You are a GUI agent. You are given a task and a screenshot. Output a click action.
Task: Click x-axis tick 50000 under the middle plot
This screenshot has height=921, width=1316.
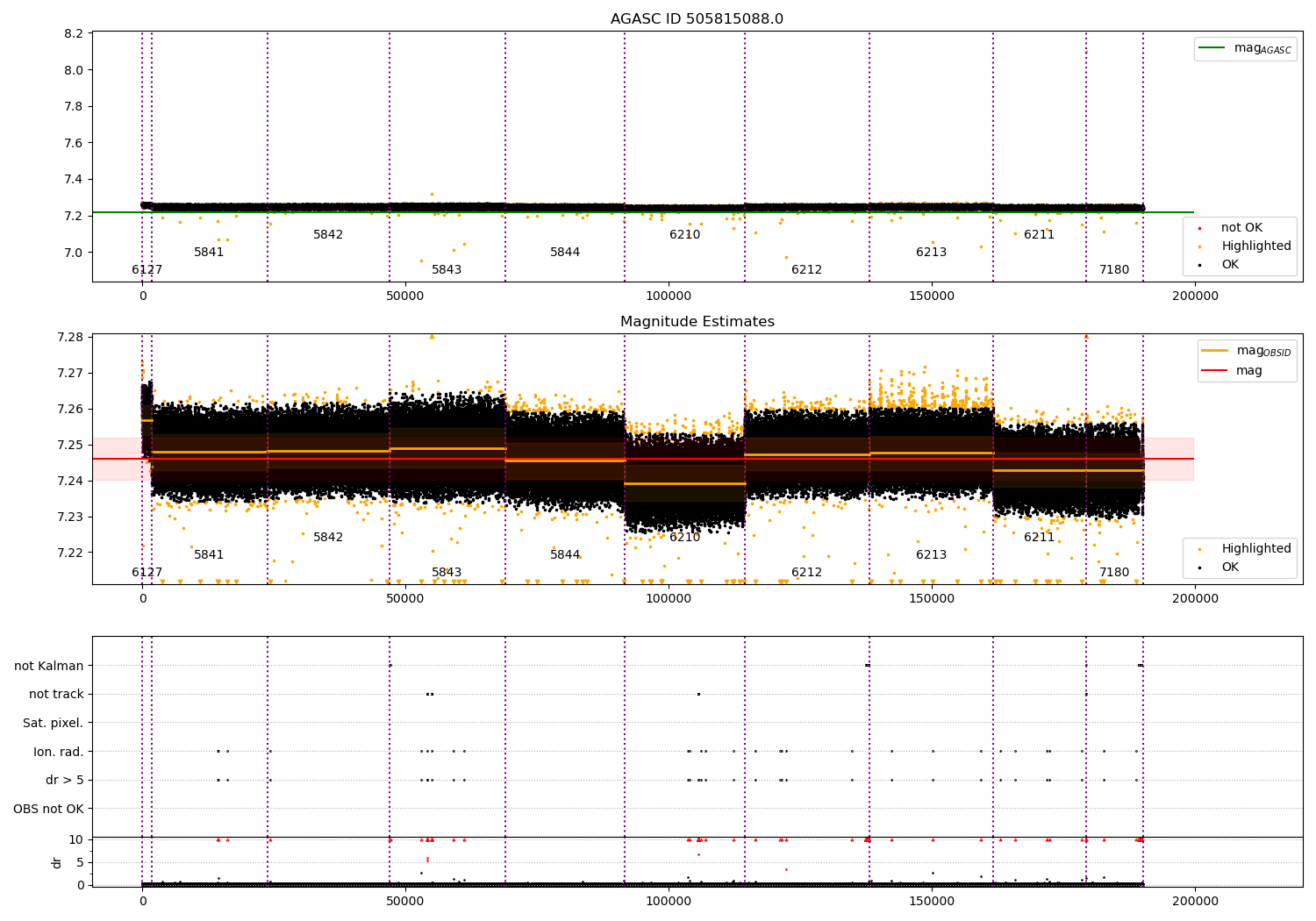click(x=405, y=599)
